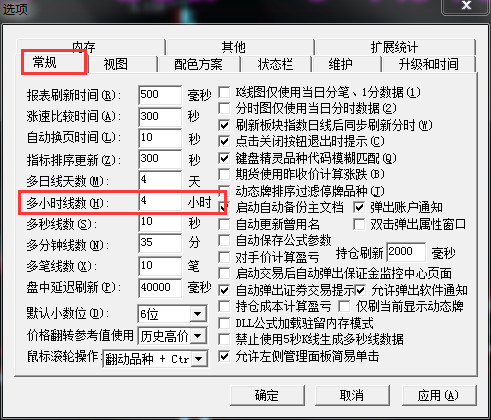Click the 报表刷新时间 input field

pyautogui.click(x=160, y=95)
